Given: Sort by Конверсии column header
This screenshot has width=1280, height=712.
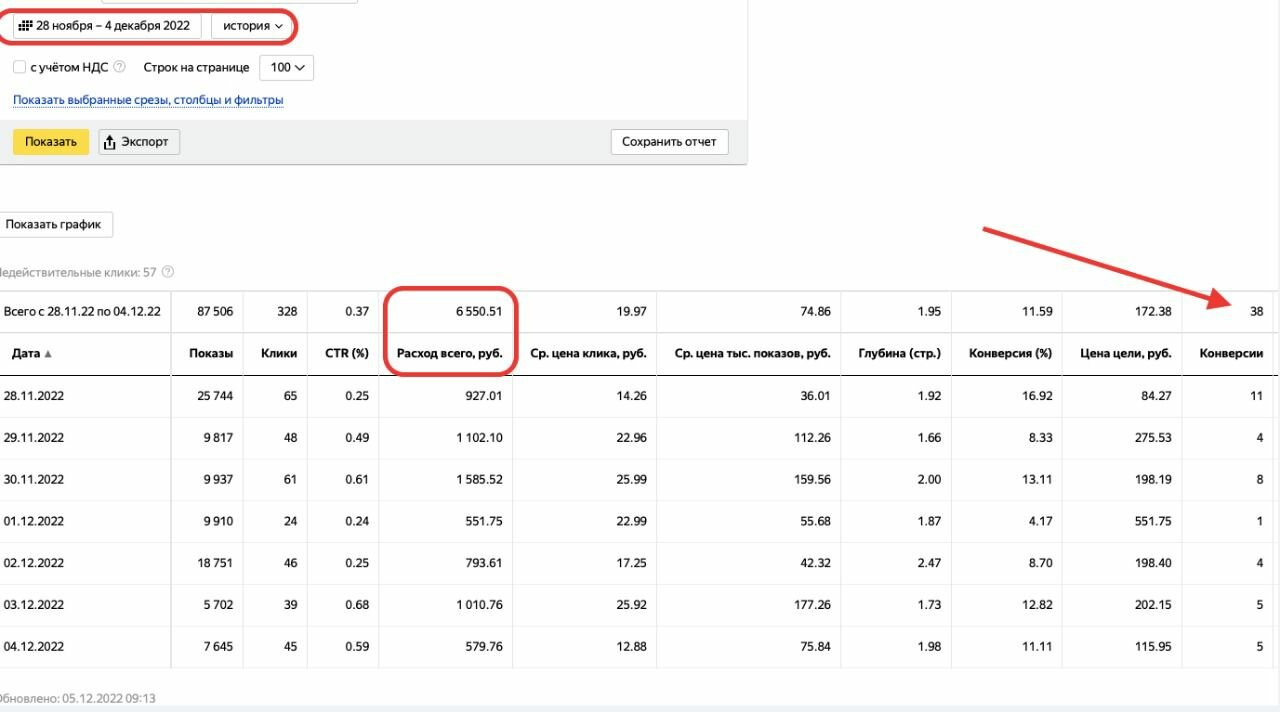Looking at the screenshot, I should tap(1230, 354).
